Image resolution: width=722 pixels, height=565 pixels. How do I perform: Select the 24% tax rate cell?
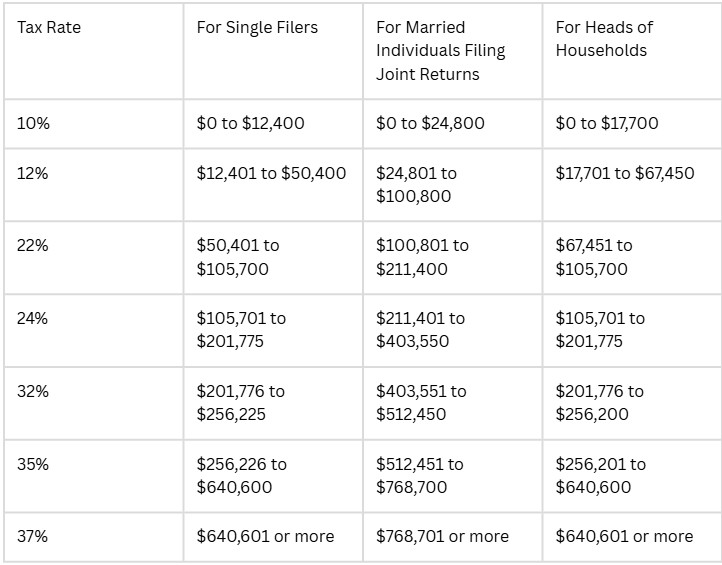[x=33, y=318]
